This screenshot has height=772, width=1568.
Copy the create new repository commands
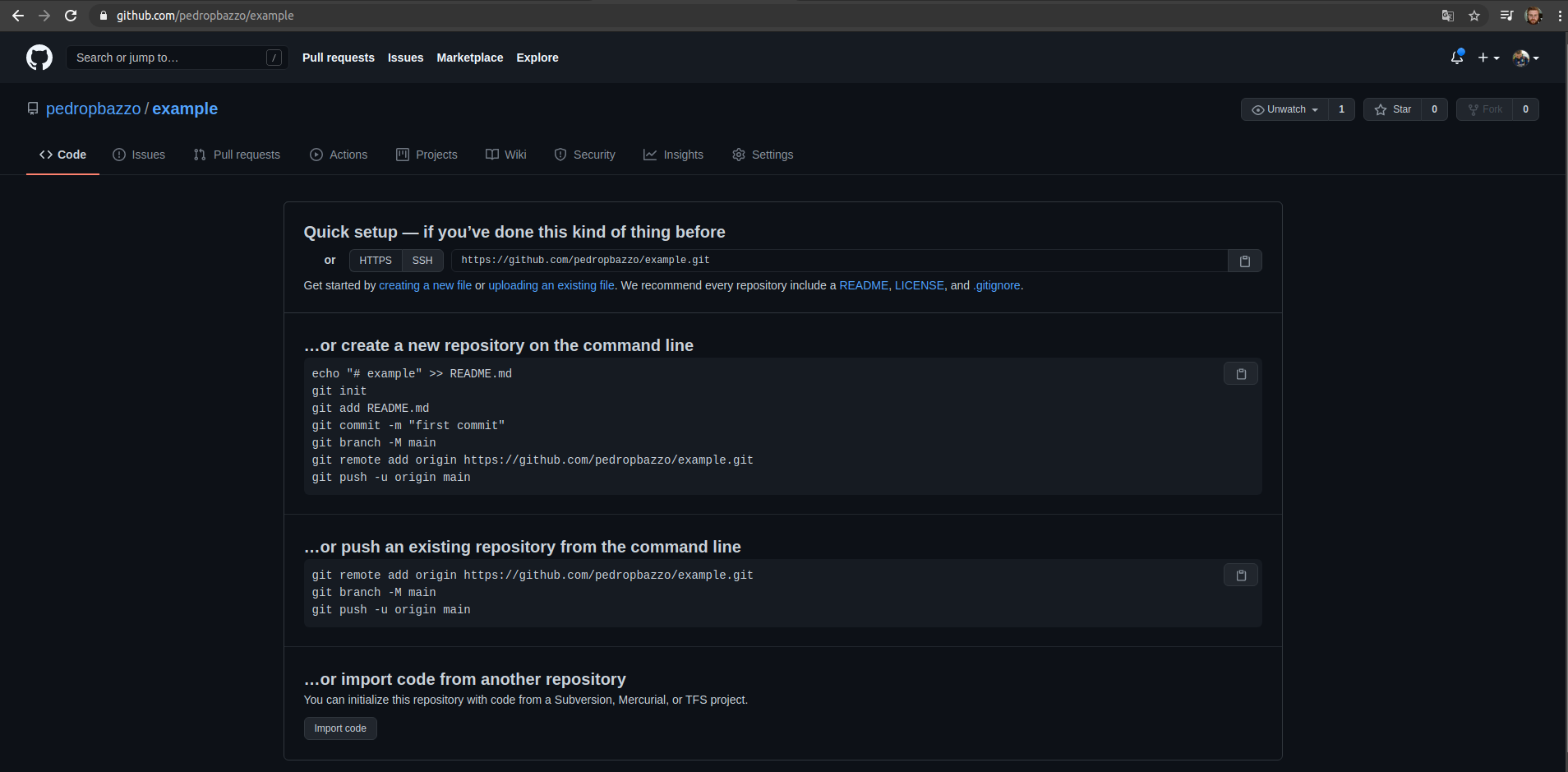[1241, 374]
